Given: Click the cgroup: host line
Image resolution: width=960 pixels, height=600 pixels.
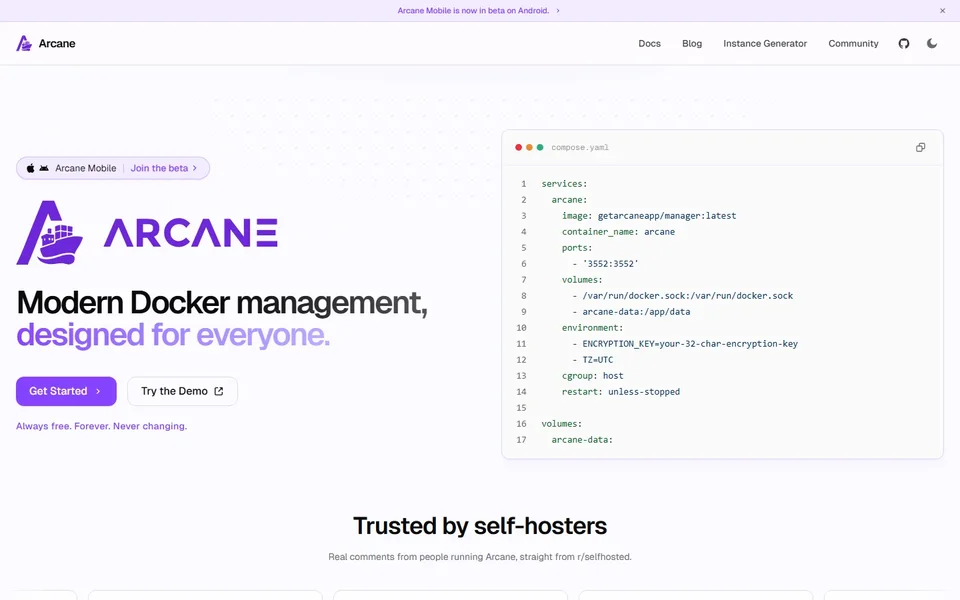Looking at the screenshot, I should 593,375.
